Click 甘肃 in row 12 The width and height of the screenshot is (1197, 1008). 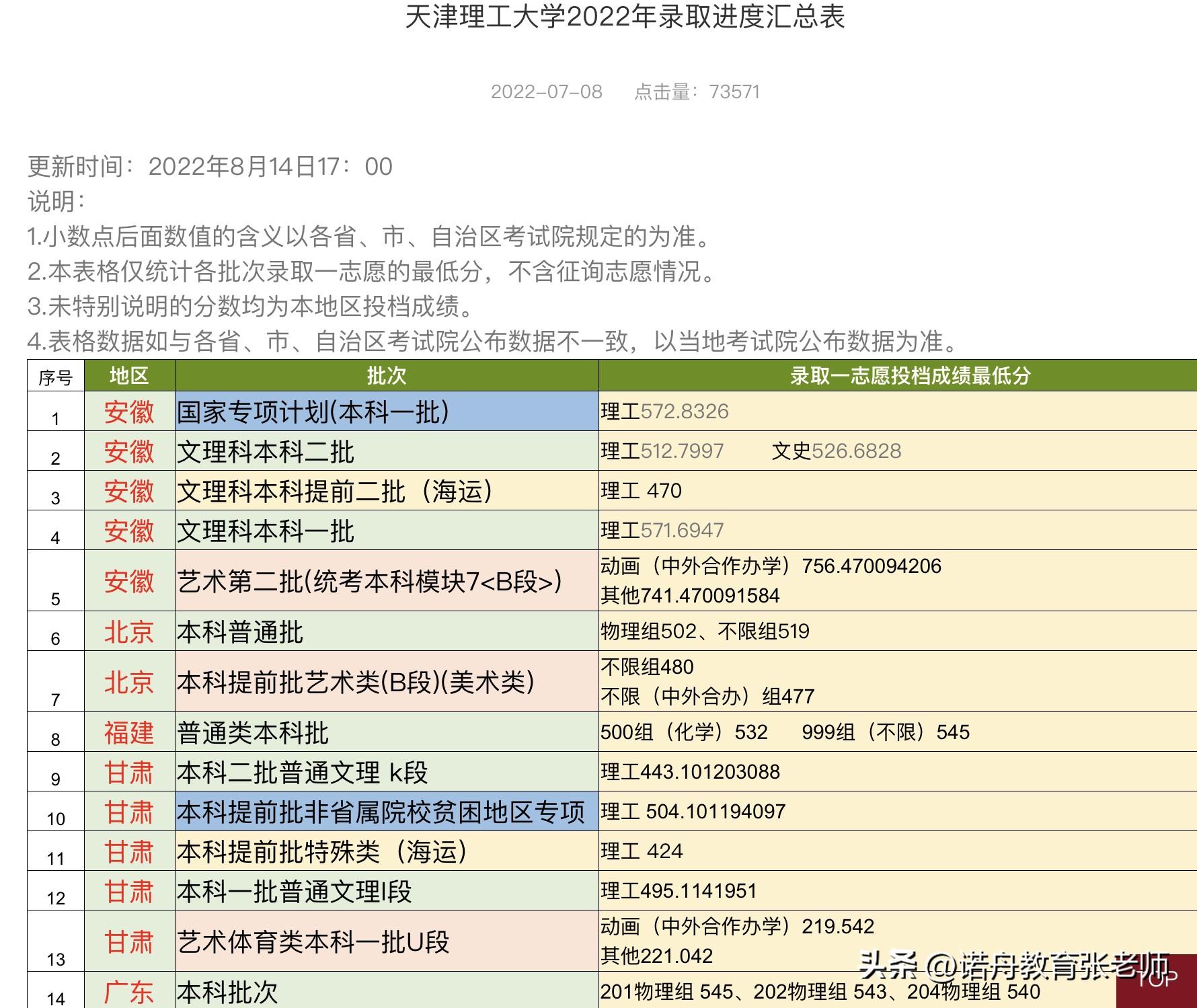coord(129,891)
